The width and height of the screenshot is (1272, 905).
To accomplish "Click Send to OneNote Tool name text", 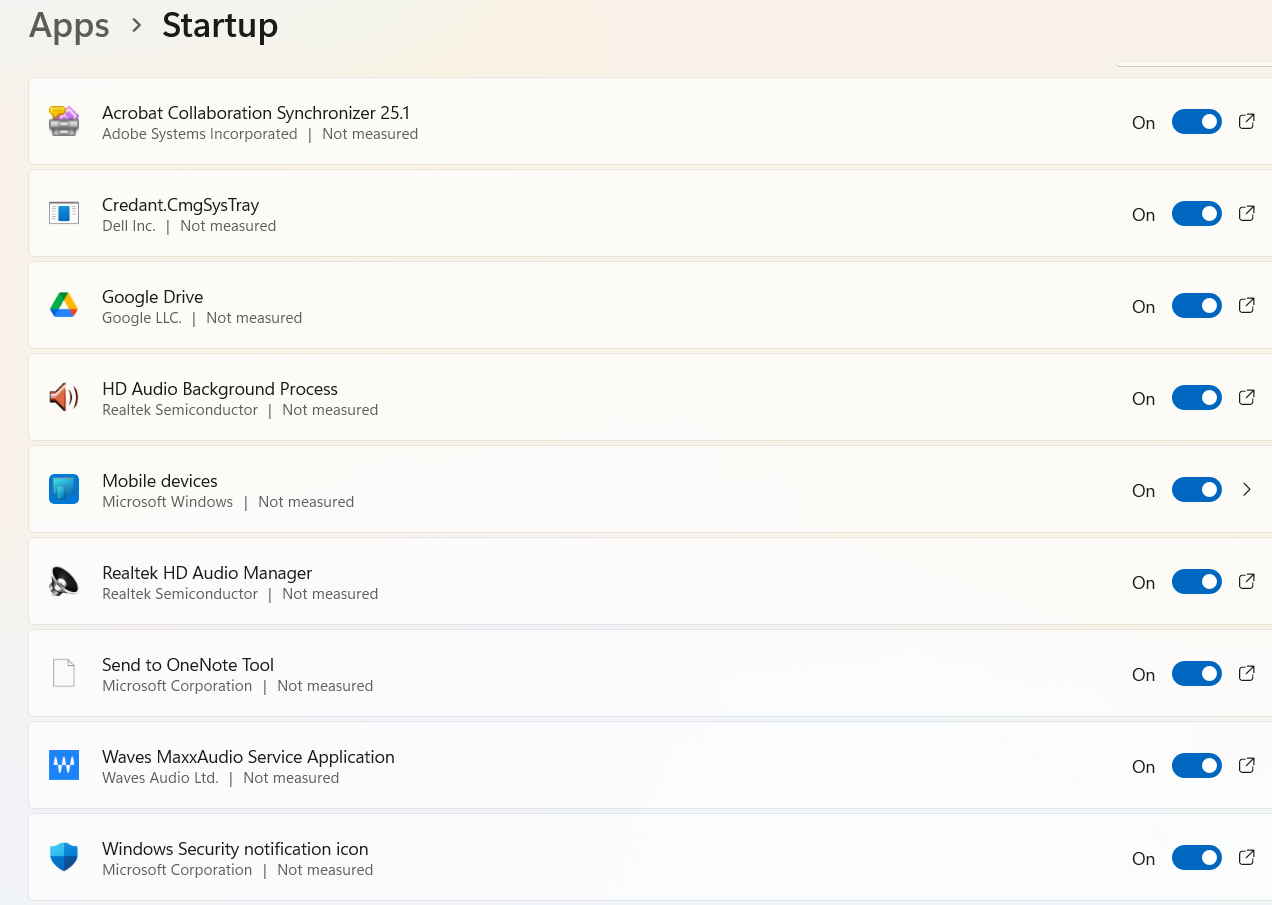I will point(188,665).
